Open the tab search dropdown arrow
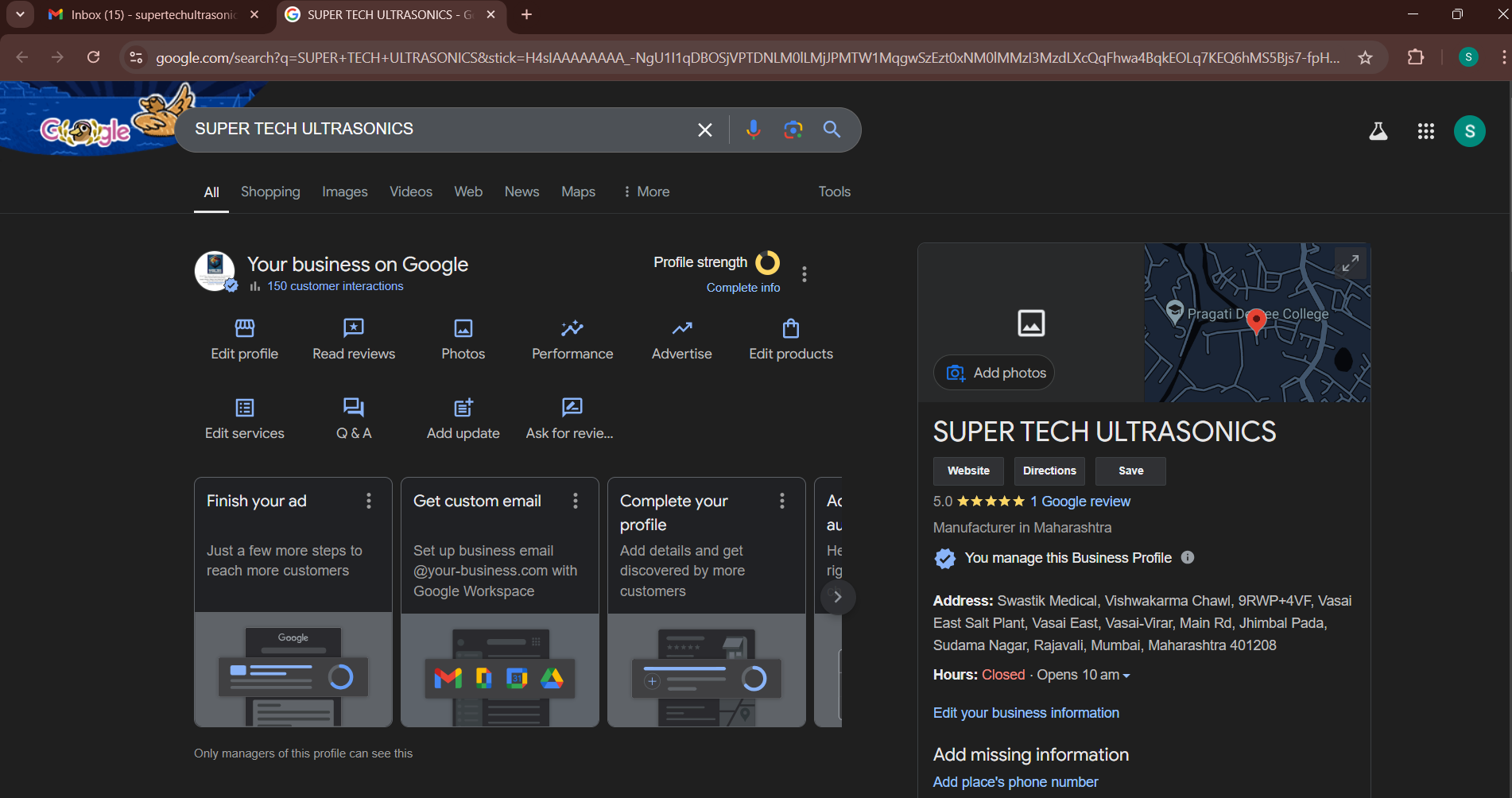 [20, 14]
